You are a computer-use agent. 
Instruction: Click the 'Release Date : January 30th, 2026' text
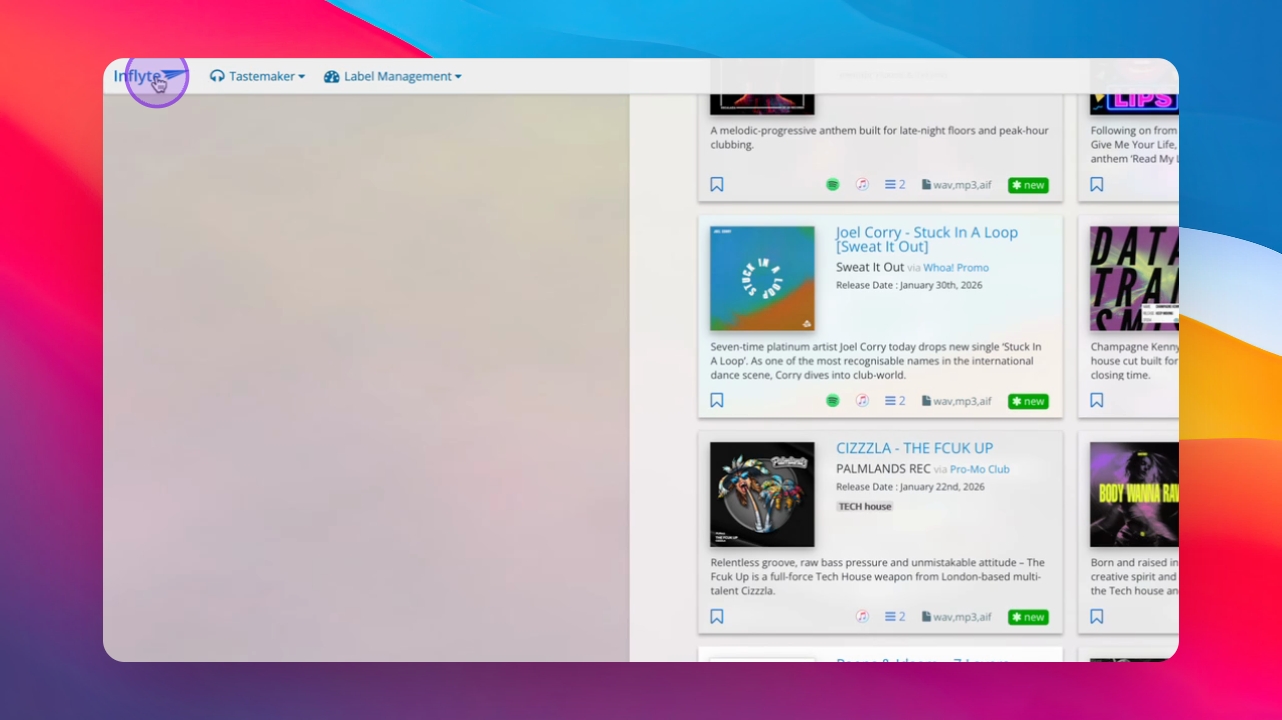click(909, 286)
